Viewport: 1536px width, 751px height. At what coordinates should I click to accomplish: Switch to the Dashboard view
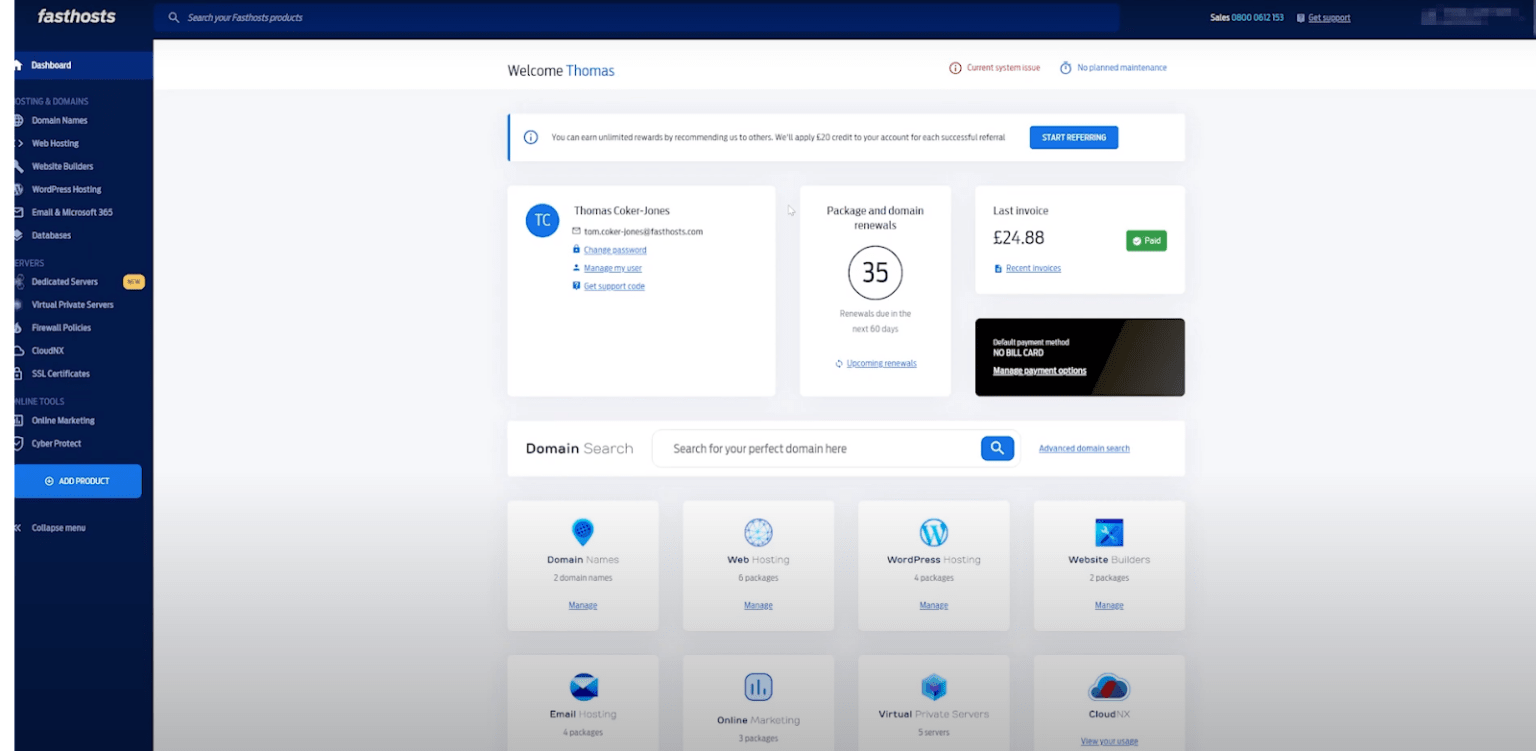50,64
